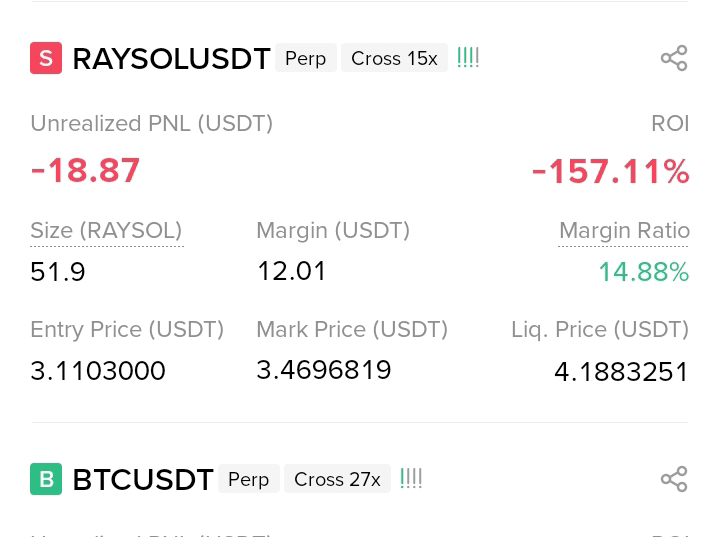This screenshot has width=720, height=537.
Task: Switch unit via Size (RAYSOL) label
Action: pyautogui.click(x=107, y=231)
